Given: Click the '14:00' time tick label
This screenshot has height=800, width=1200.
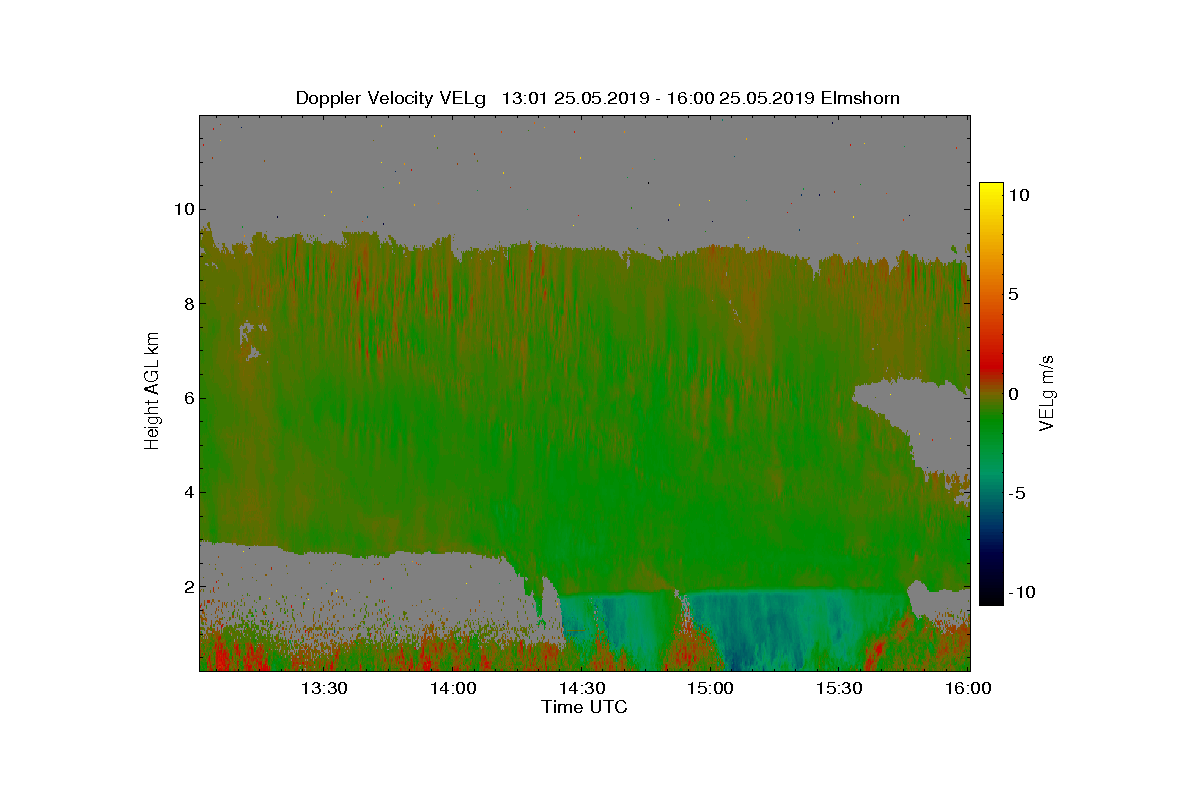Looking at the screenshot, I should tap(453, 688).
